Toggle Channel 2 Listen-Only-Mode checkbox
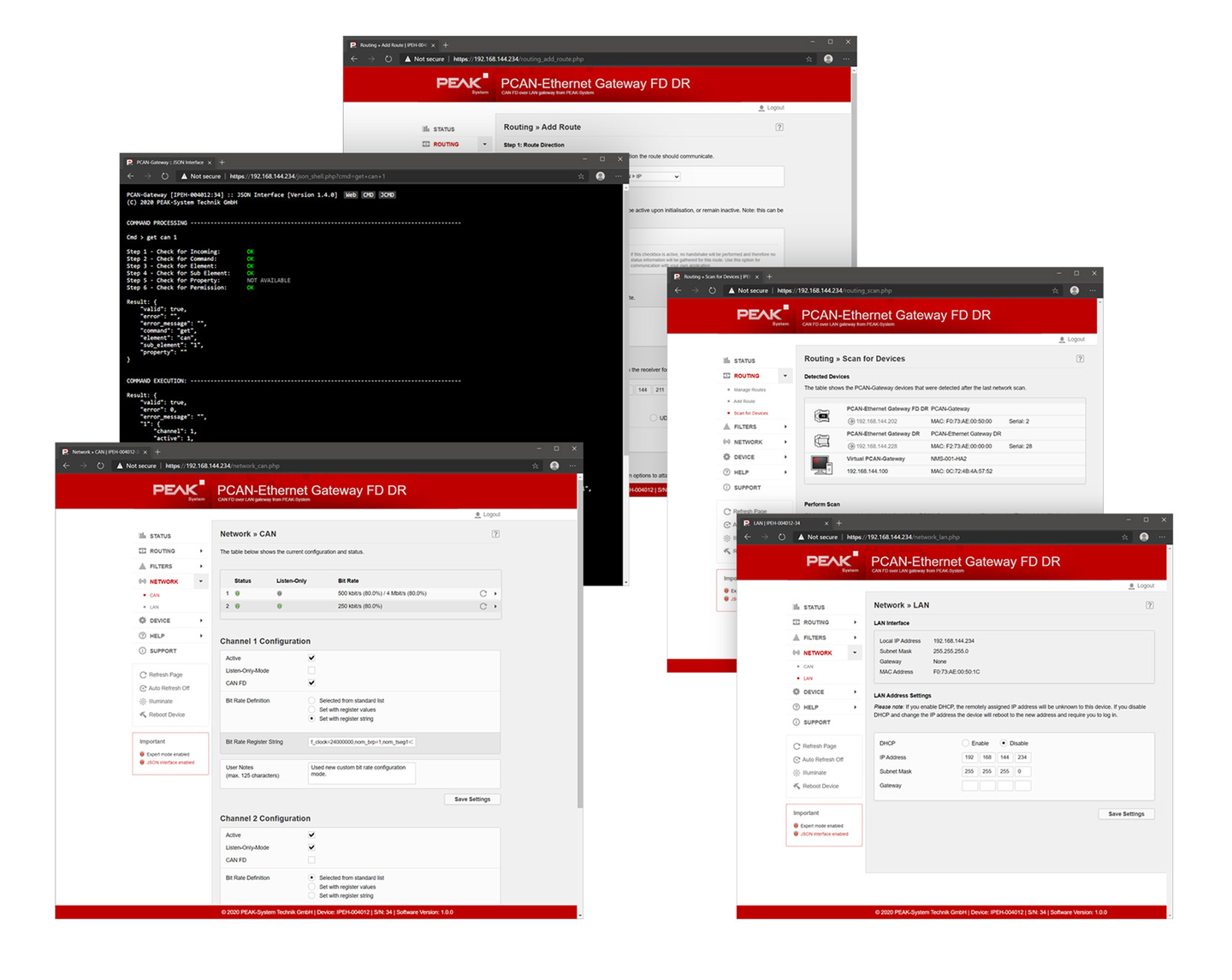1232x980 pixels. (x=311, y=847)
